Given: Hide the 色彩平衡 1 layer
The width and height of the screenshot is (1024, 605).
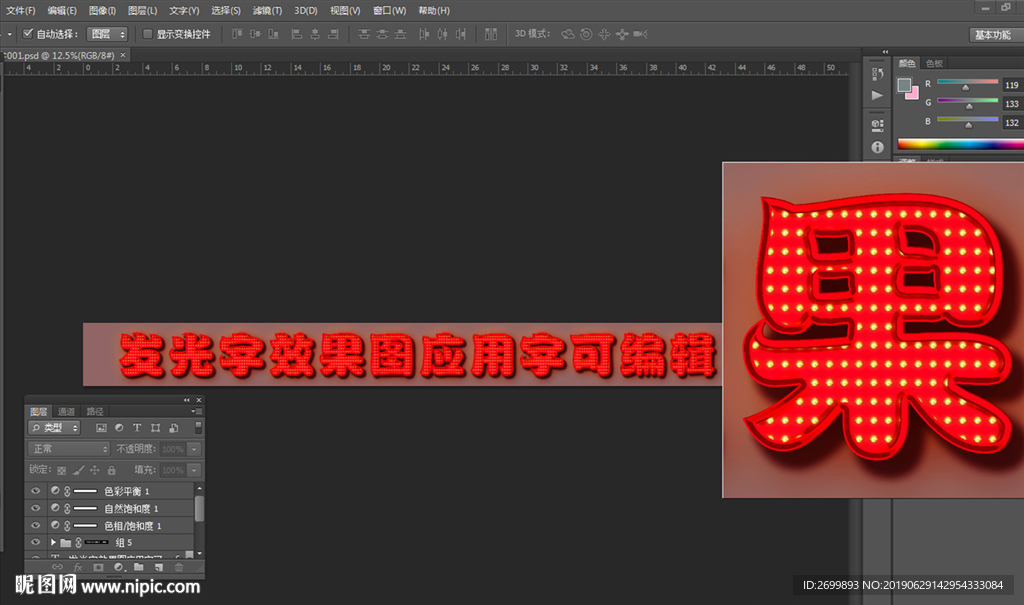Looking at the screenshot, I should pos(36,491).
